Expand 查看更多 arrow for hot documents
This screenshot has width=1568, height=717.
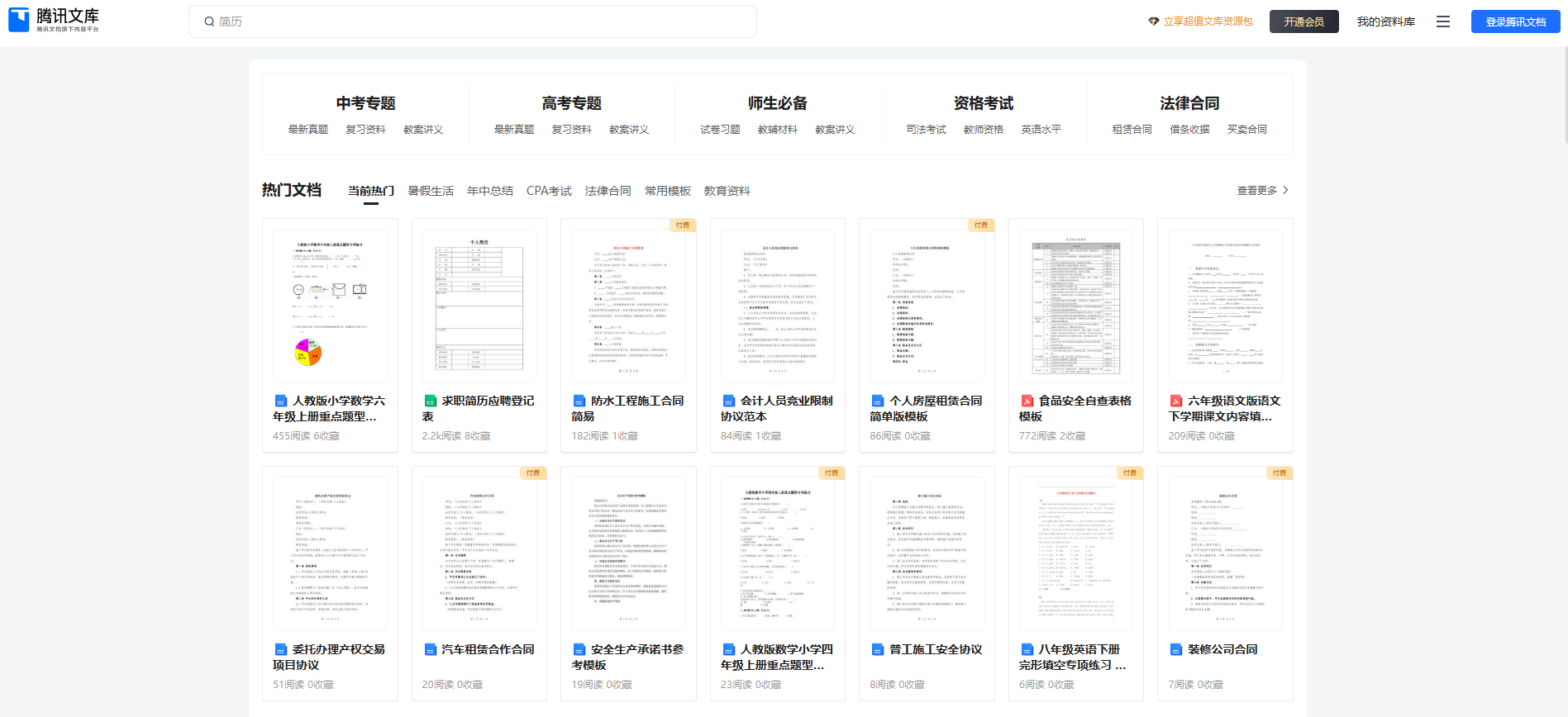pos(1285,190)
